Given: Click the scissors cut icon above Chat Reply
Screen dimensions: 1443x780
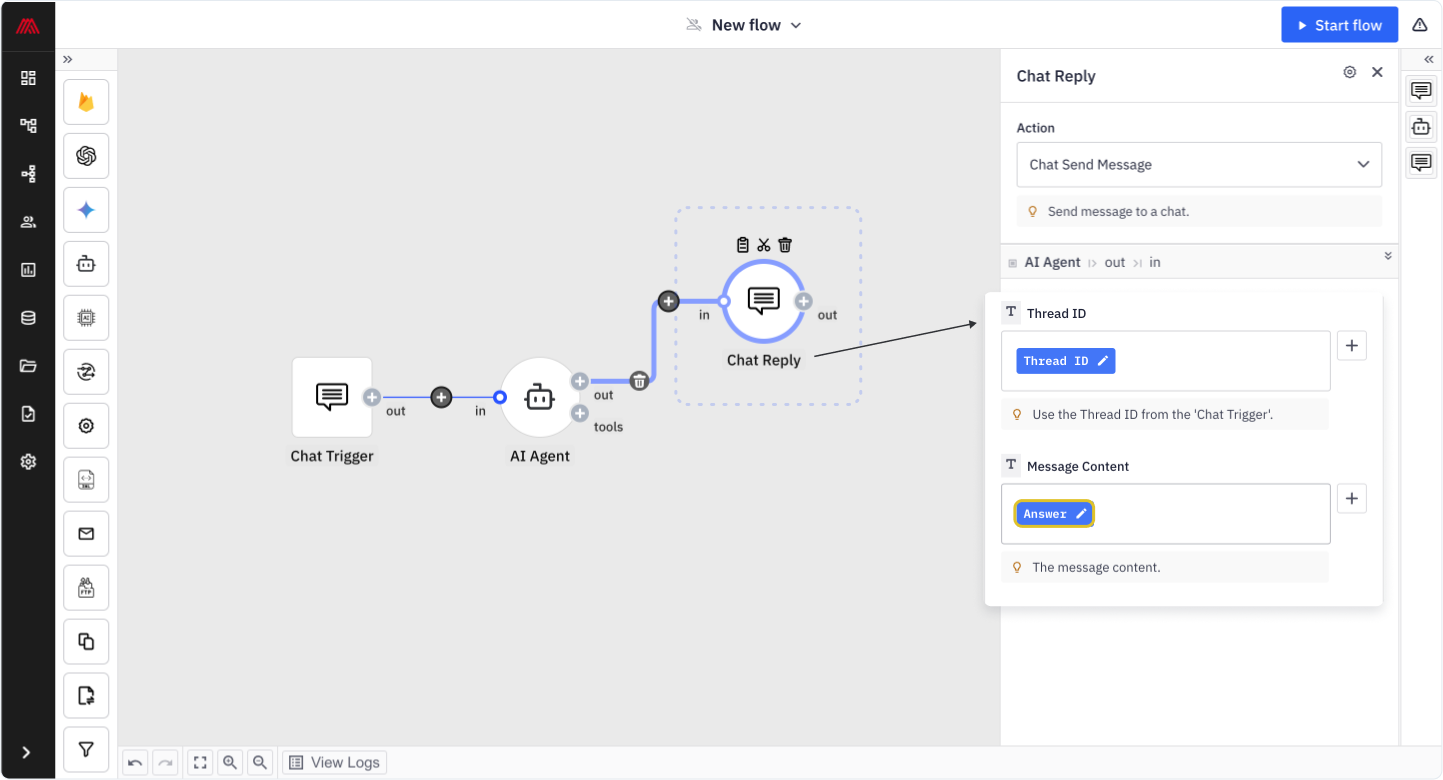Looking at the screenshot, I should pos(764,245).
